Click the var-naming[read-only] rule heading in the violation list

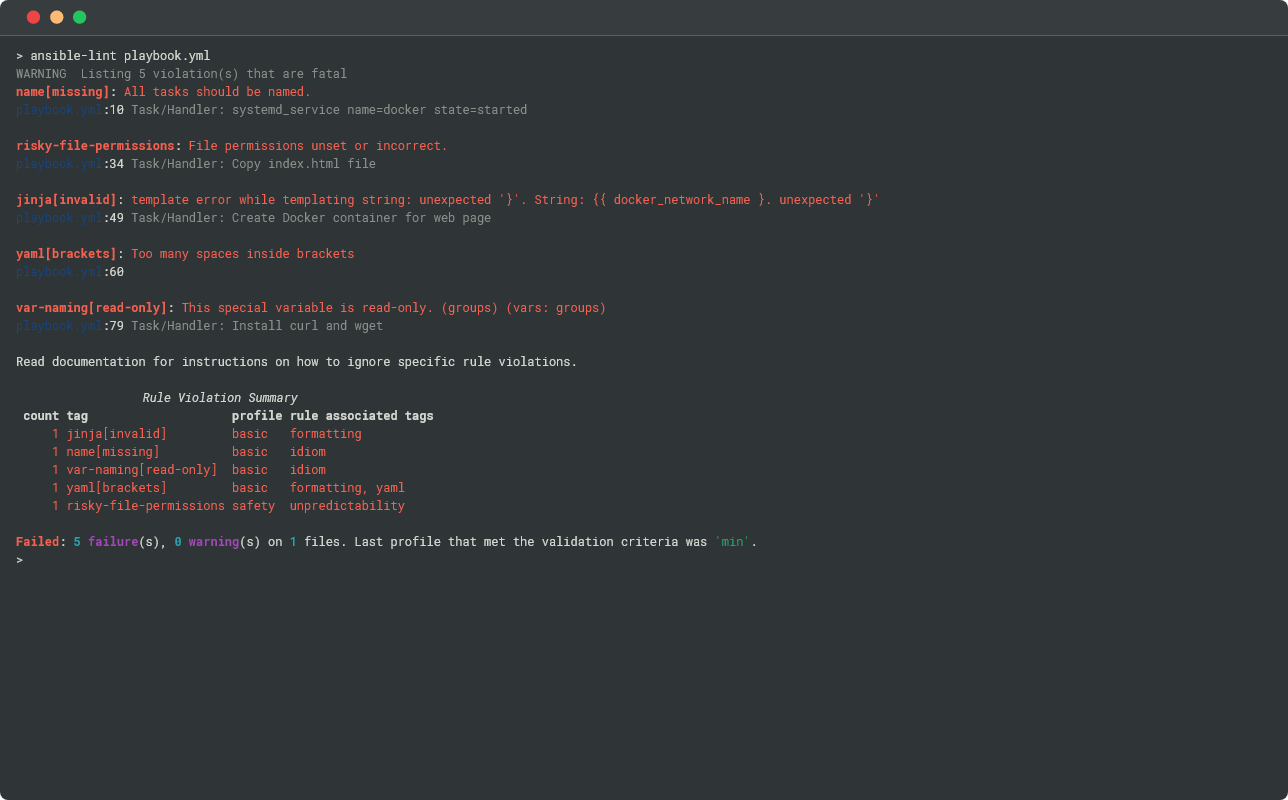(x=91, y=308)
